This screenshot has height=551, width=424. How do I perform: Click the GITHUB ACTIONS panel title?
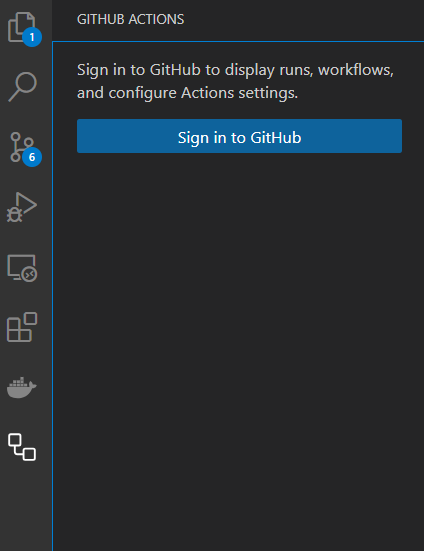(x=130, y=19)
